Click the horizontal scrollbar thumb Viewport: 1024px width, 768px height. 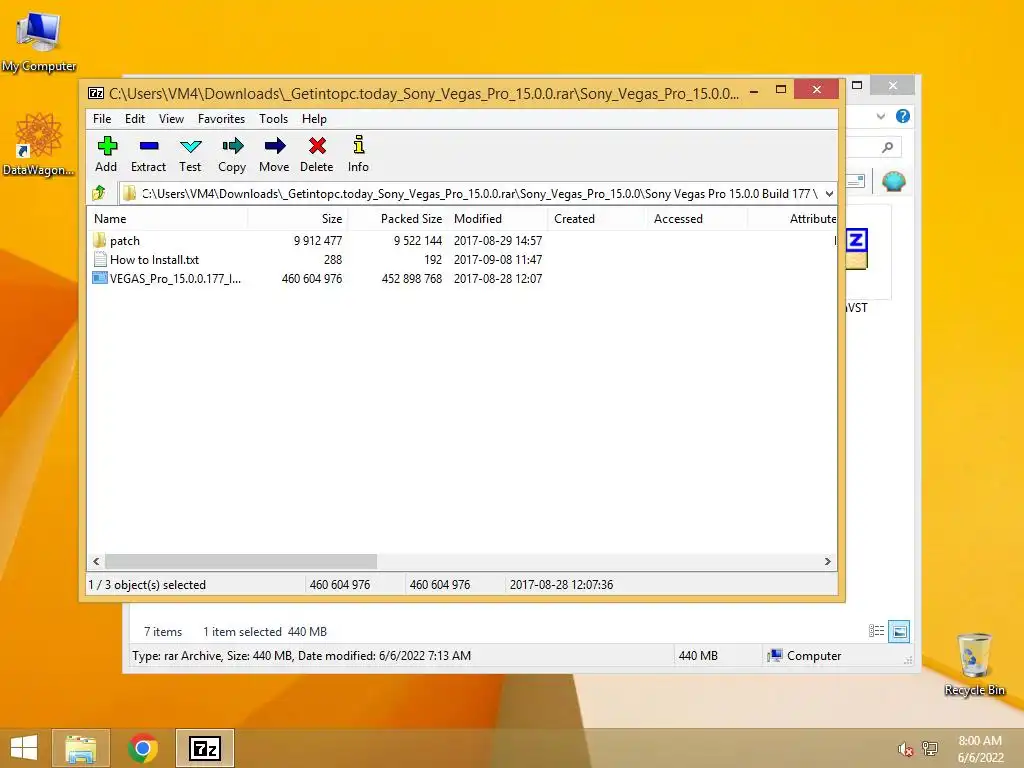click(241, 562)
